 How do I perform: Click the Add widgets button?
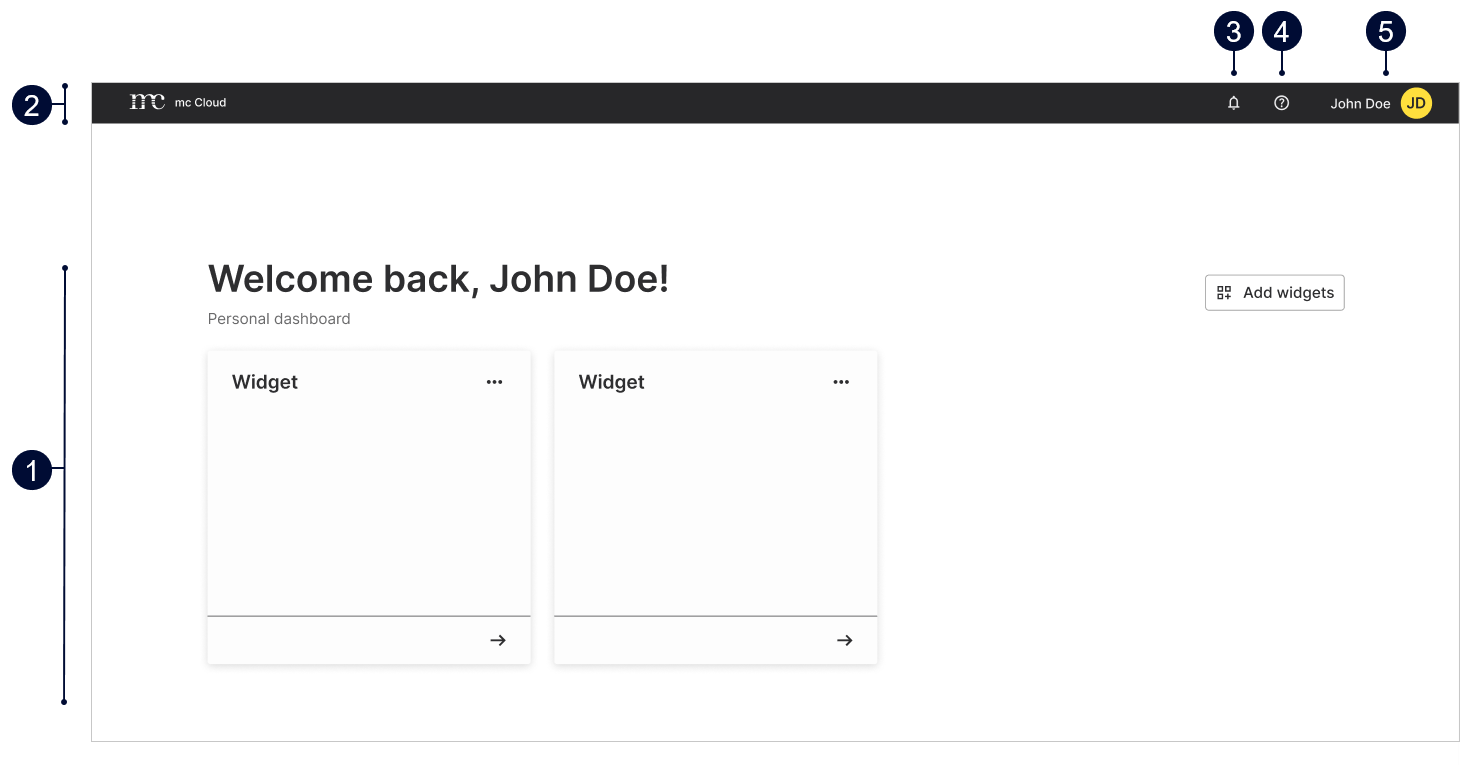tap(1274, 293)
